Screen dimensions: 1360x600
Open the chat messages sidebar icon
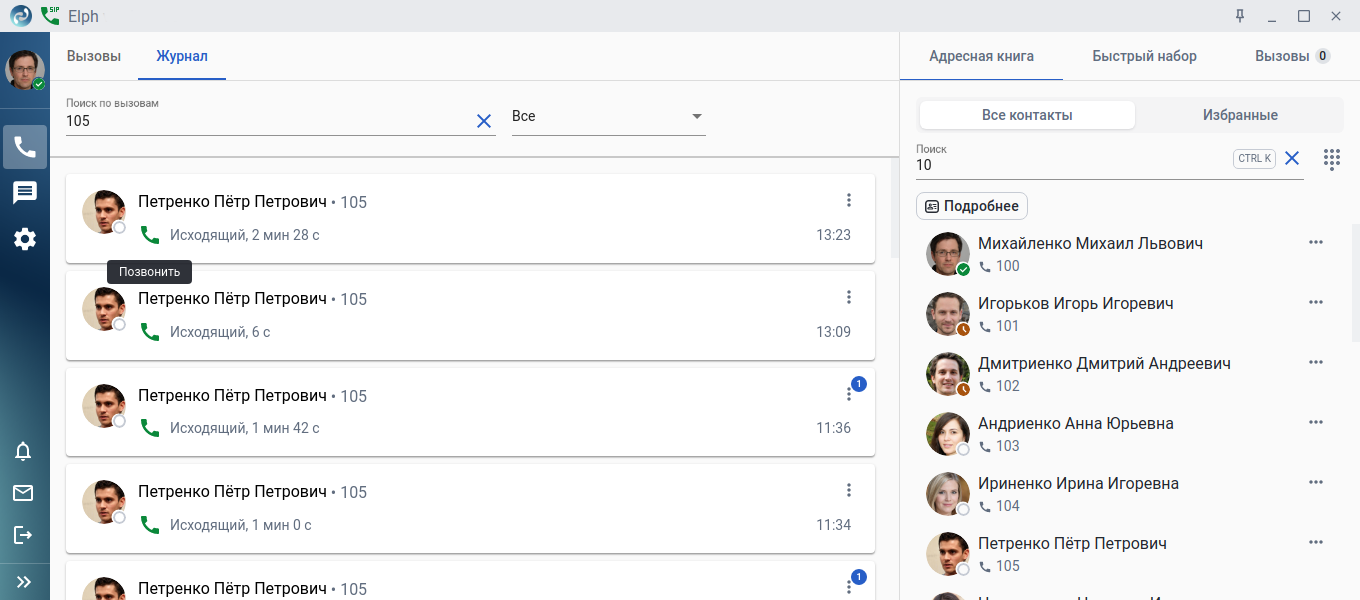tap(24, 193)
